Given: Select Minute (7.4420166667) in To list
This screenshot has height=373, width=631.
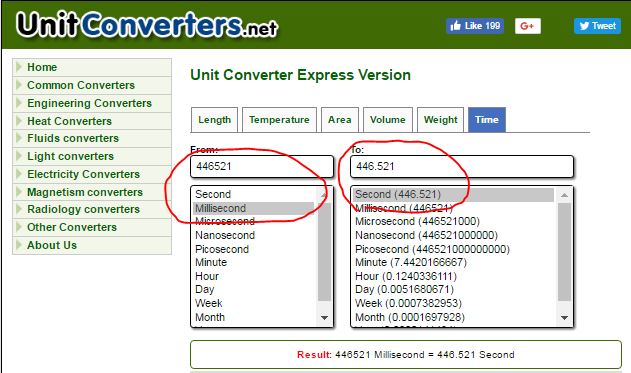Looking at the screenshot, I should coord(454,262).
